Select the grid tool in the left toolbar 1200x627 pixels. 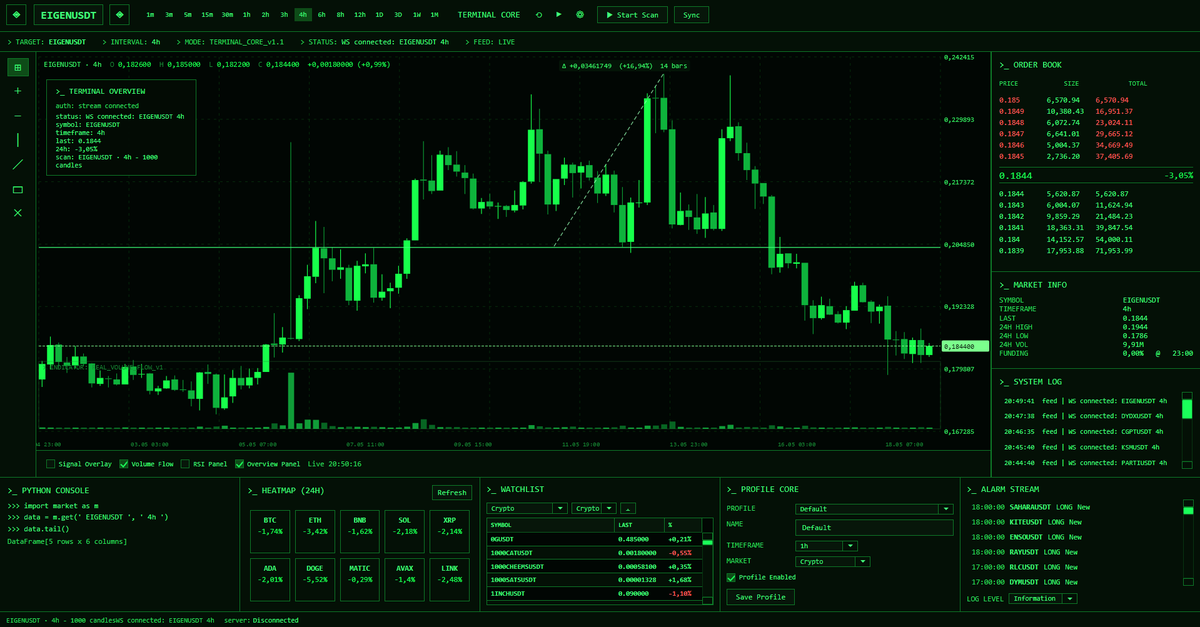[x=18, y=67]
